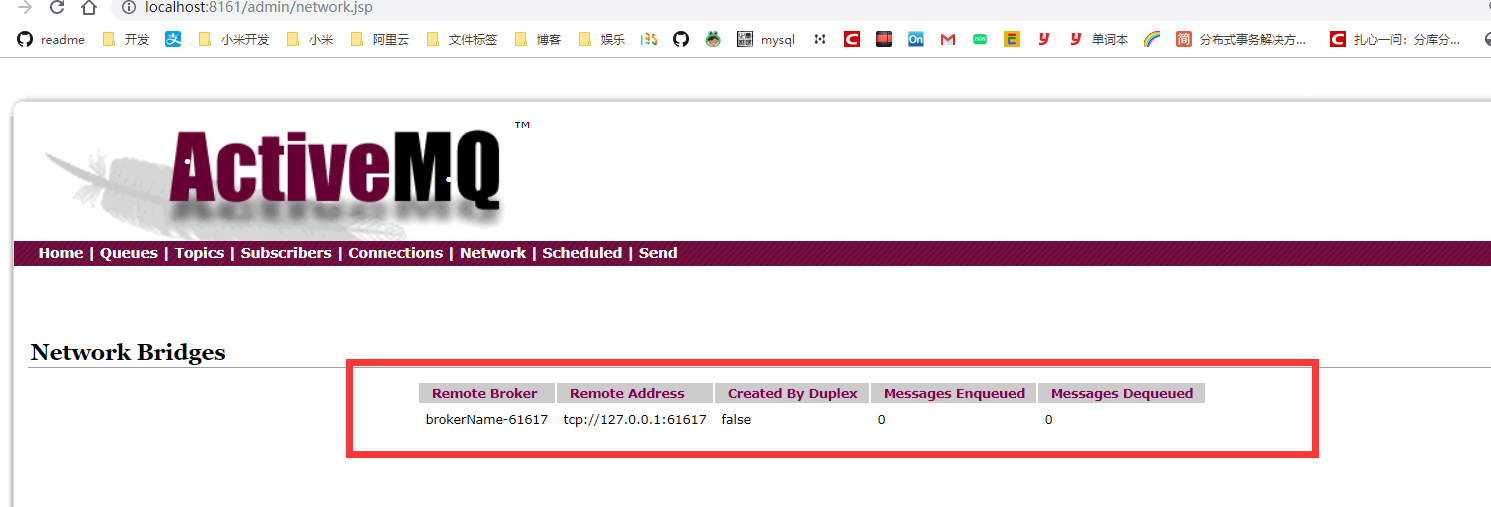
Task: Open the 分布式事务解决方 bookmark
Action: pyautogui.click(x=1241, y=40)
